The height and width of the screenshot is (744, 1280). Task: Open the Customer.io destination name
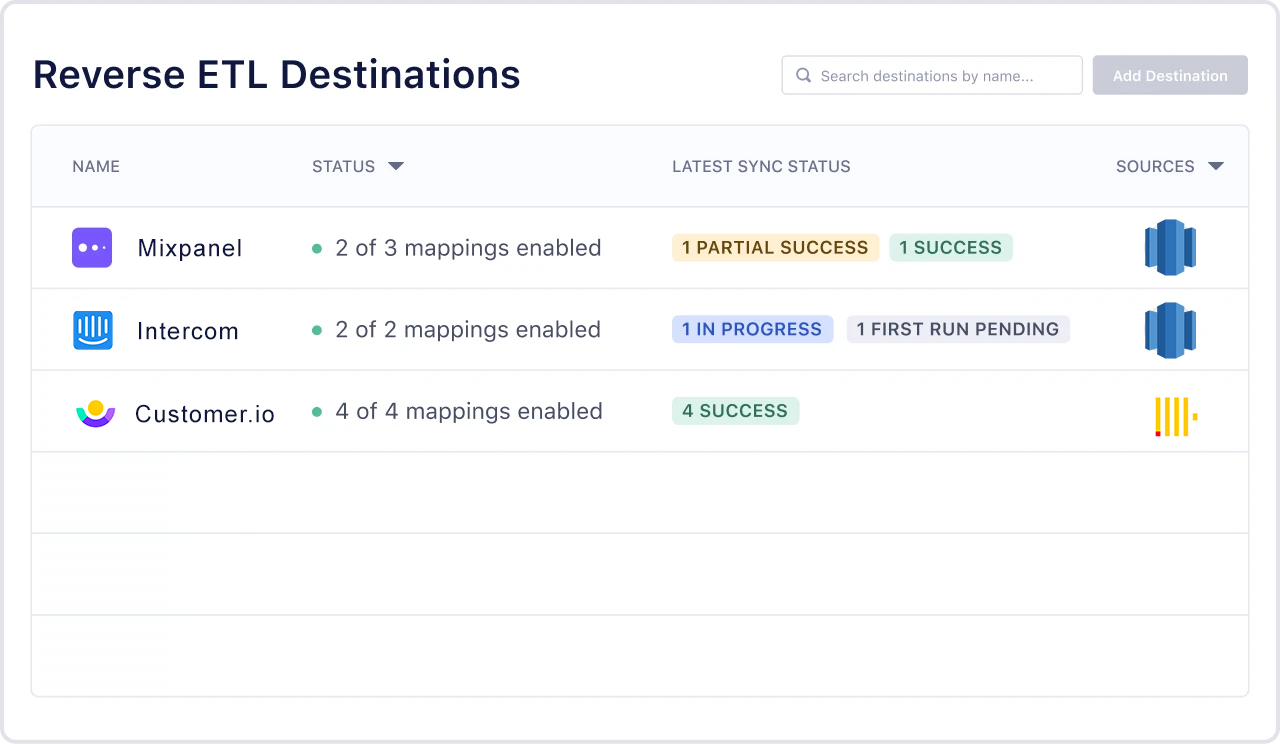coord(205,413)
